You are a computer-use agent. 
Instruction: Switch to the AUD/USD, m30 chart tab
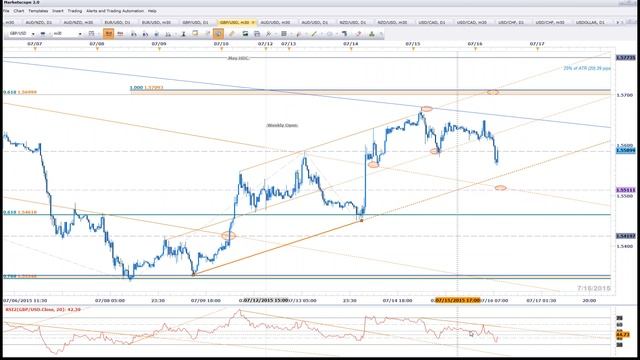(x=275, y=22)
